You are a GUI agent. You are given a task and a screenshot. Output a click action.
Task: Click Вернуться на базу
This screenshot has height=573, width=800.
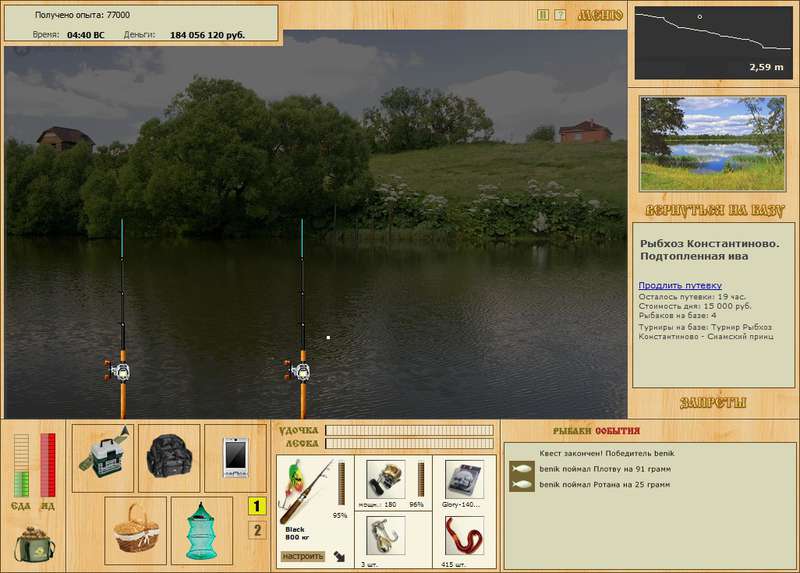click(714, 211)
